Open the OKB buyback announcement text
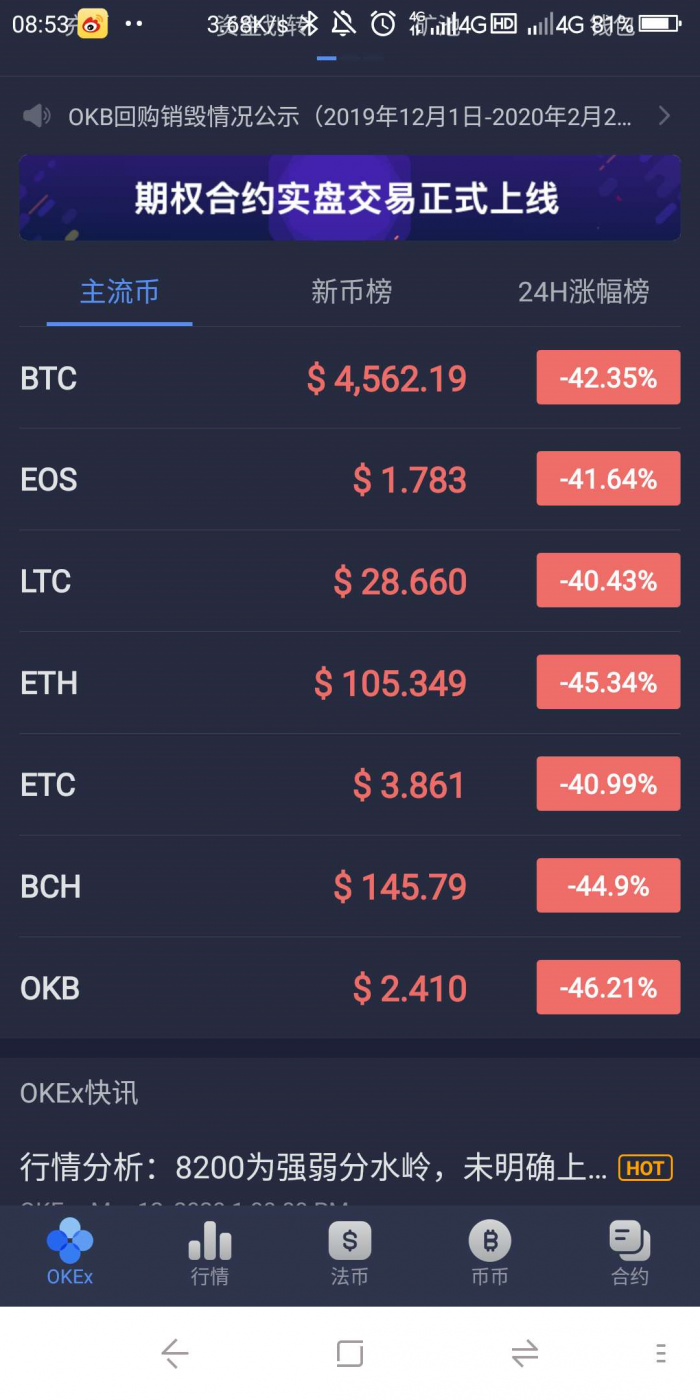 (340, 115)
